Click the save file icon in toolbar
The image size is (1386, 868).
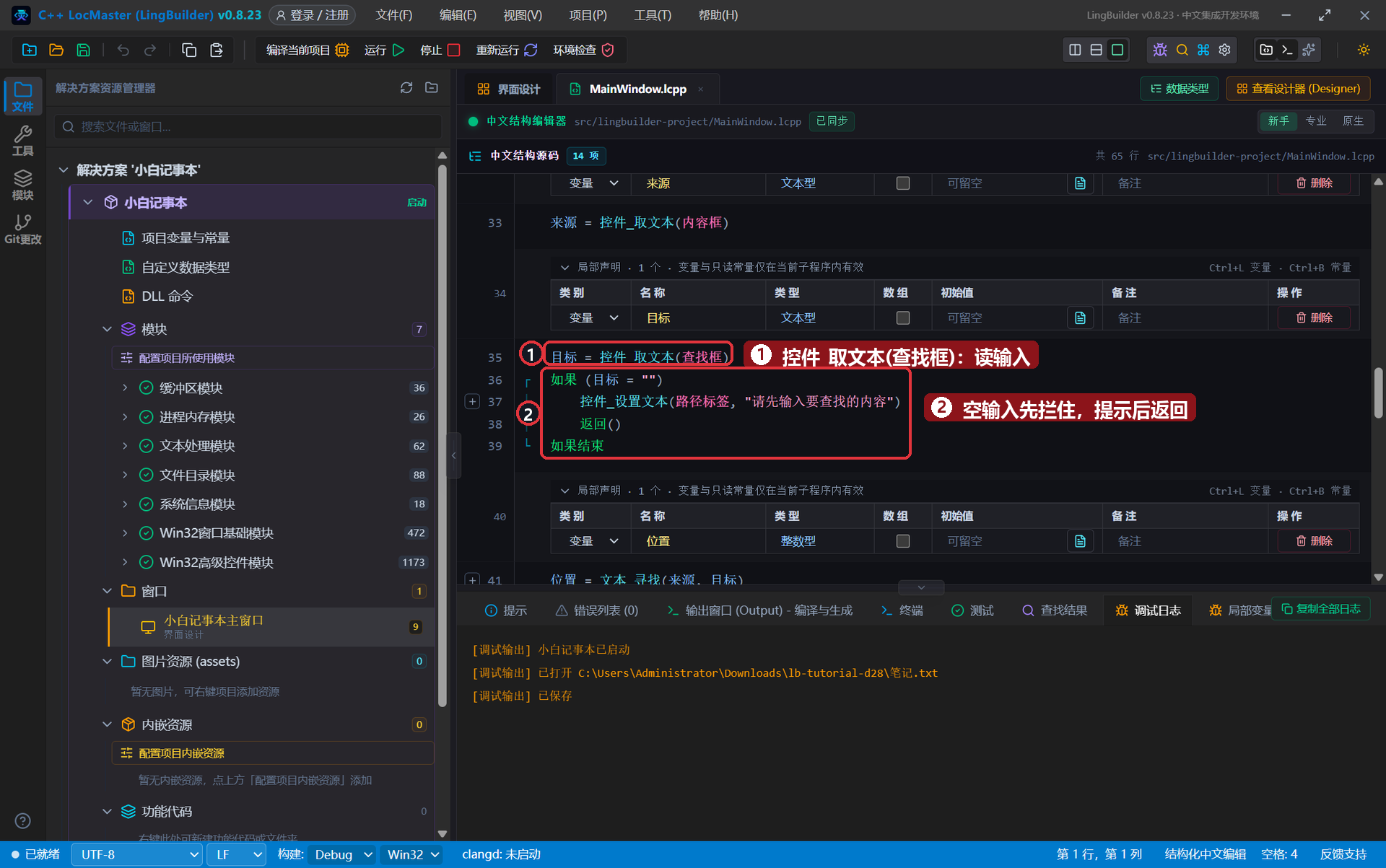[84, 50]
